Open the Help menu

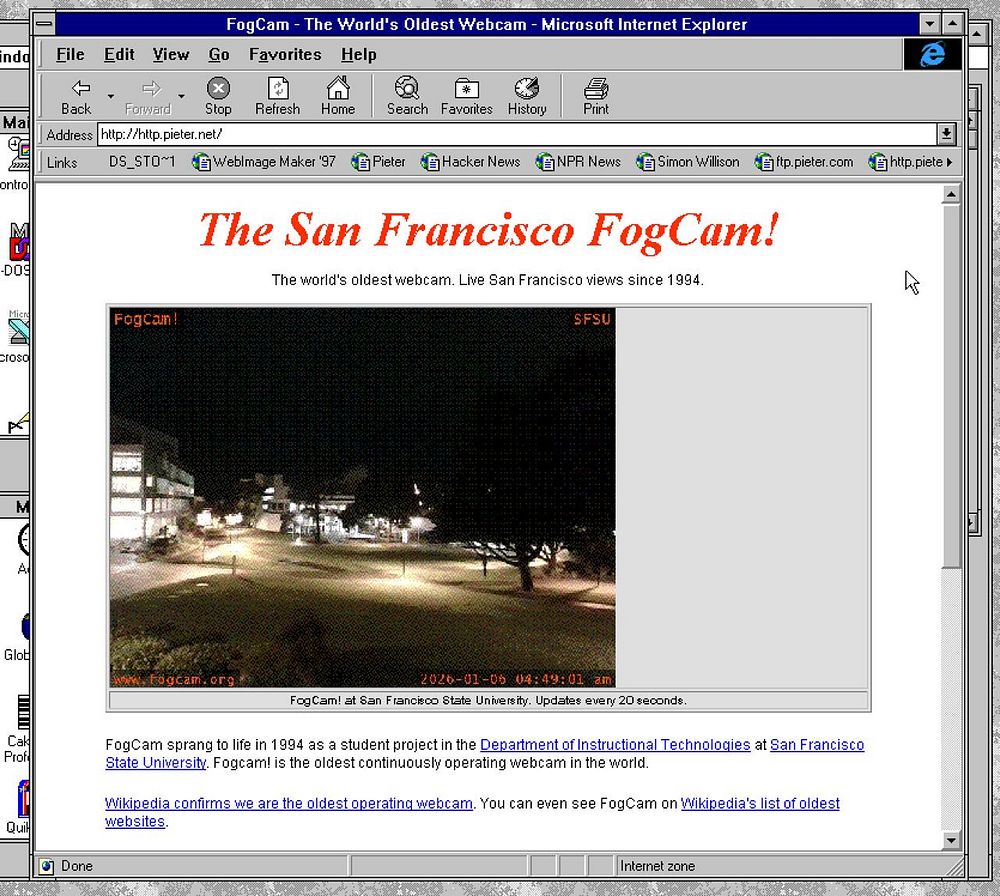coord(358,55)
